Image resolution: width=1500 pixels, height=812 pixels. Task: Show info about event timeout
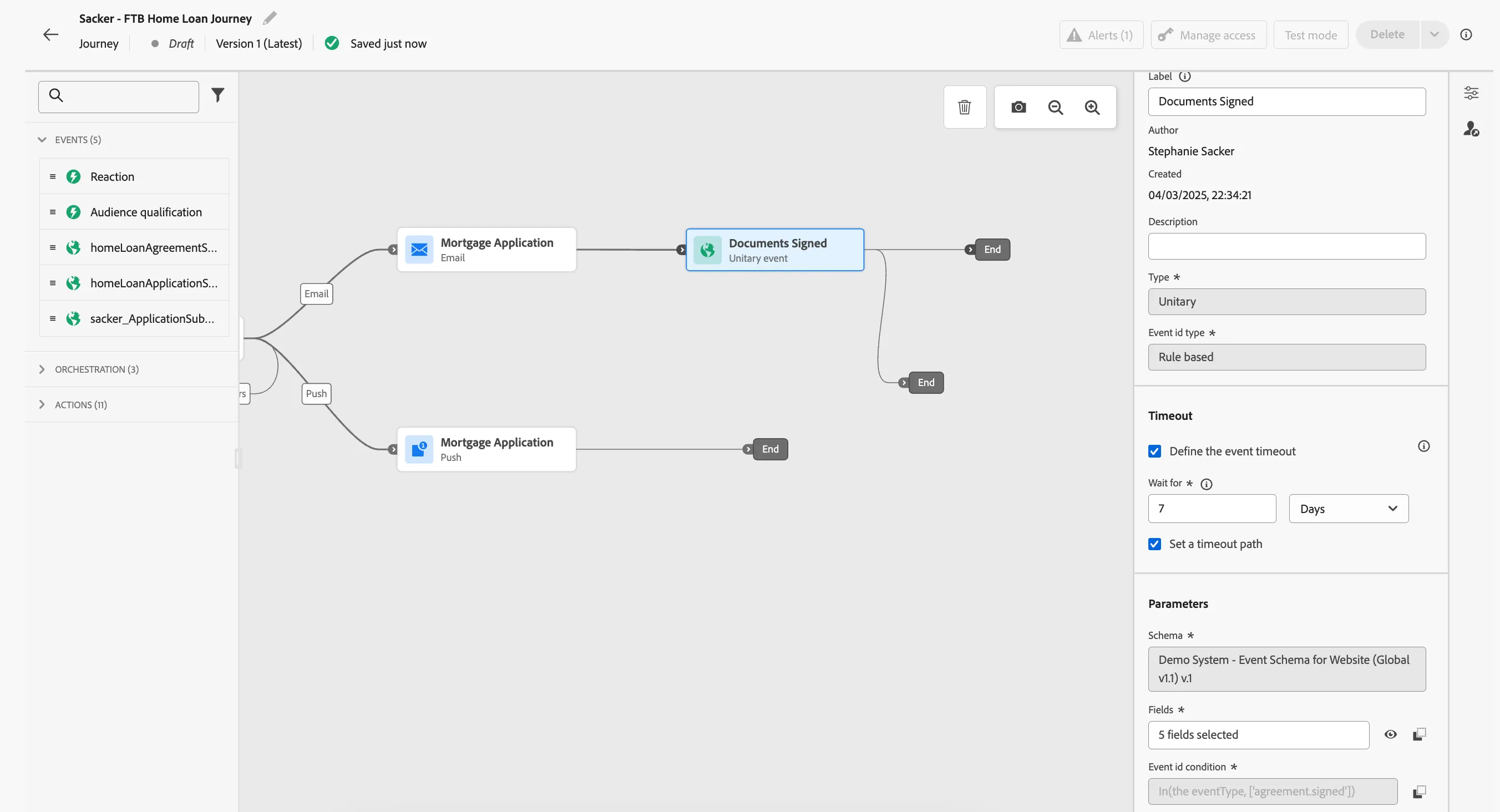[1423, 446]
